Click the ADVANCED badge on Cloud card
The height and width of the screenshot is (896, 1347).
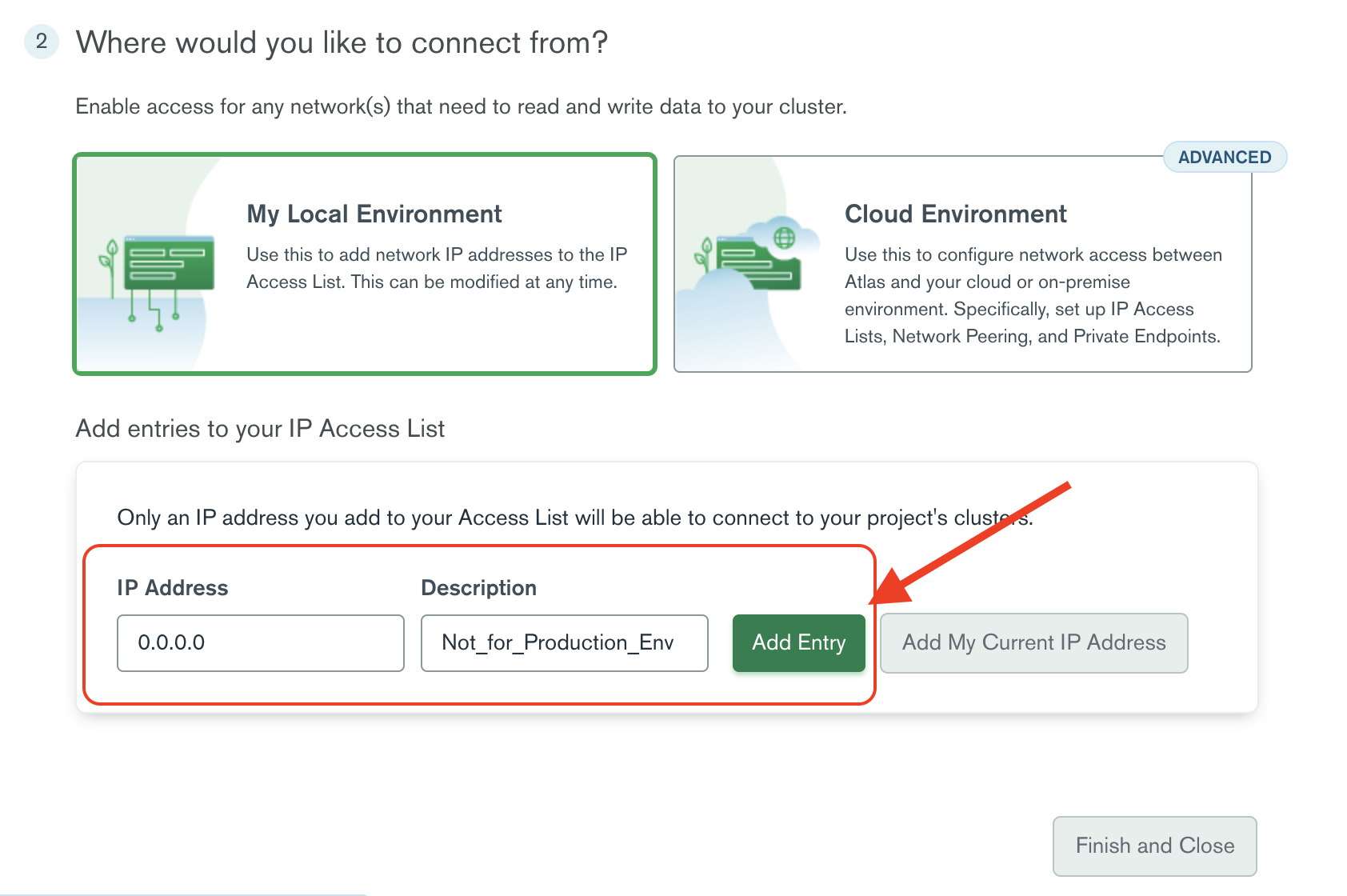[x=1224, y=158]
